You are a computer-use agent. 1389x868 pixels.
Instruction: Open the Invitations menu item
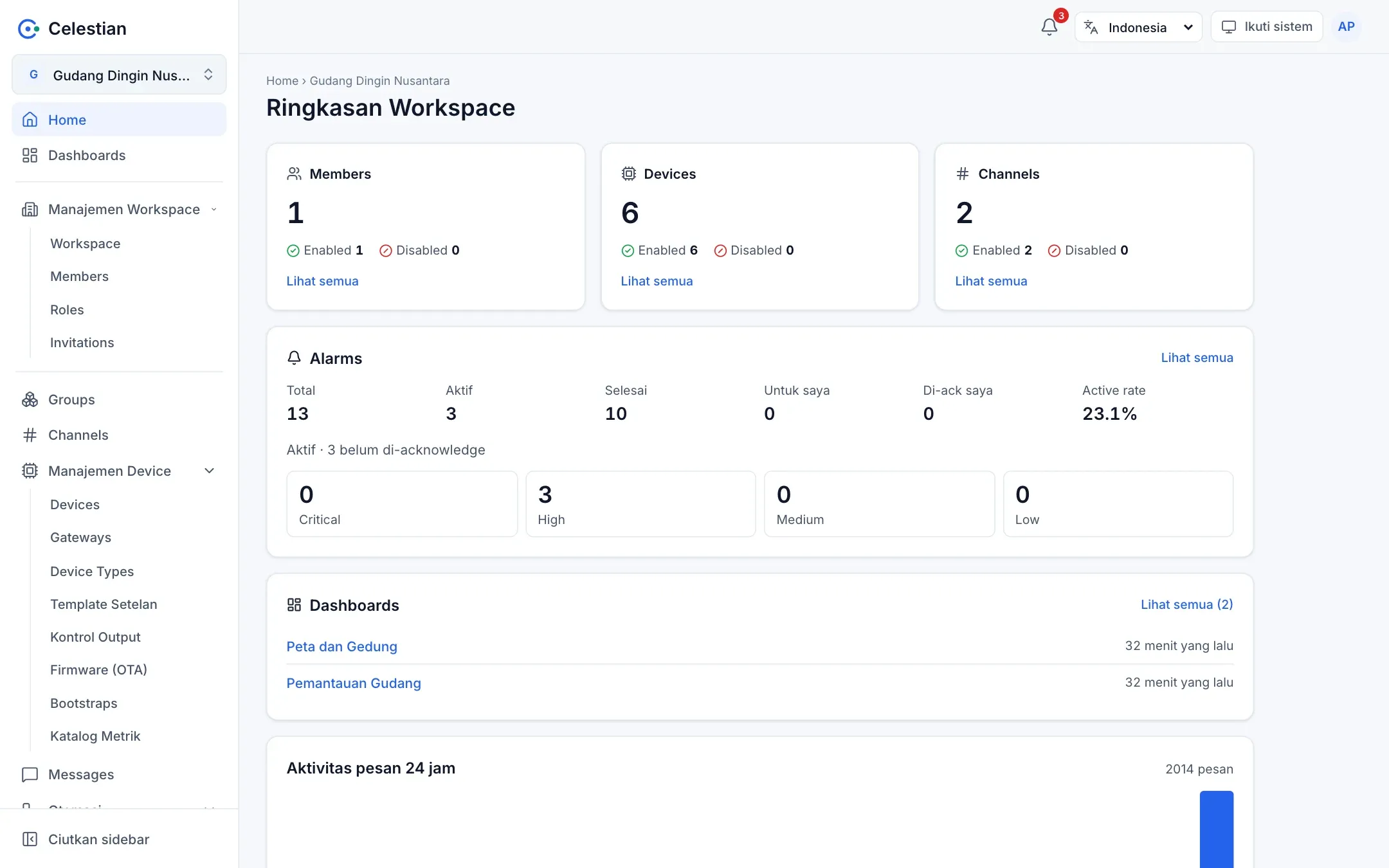point(82,343)
